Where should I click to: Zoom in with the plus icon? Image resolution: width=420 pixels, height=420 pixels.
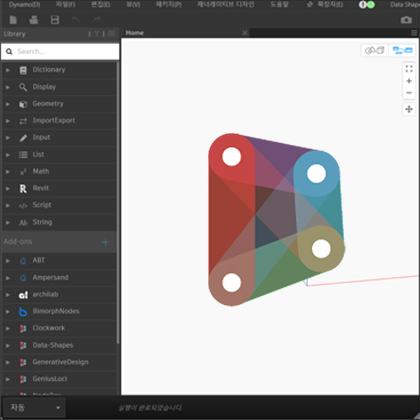[x=409, y=81]
